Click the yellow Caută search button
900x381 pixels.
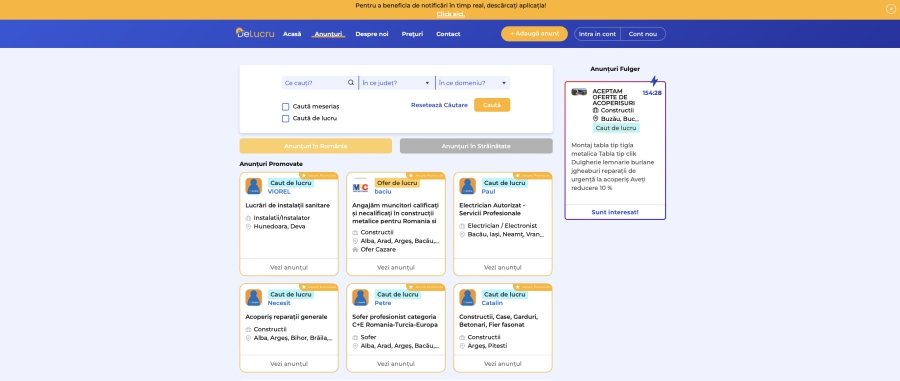click(492, 105)
